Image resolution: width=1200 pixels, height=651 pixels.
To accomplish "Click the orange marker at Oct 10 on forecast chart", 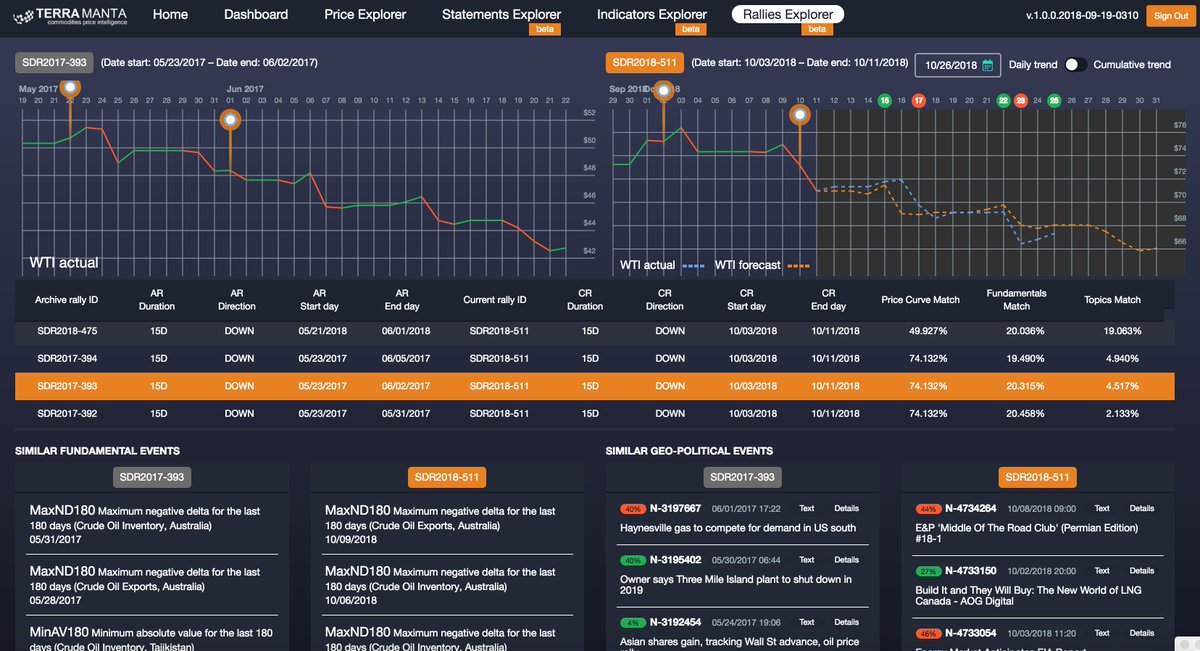I will (x=800, y=115).
